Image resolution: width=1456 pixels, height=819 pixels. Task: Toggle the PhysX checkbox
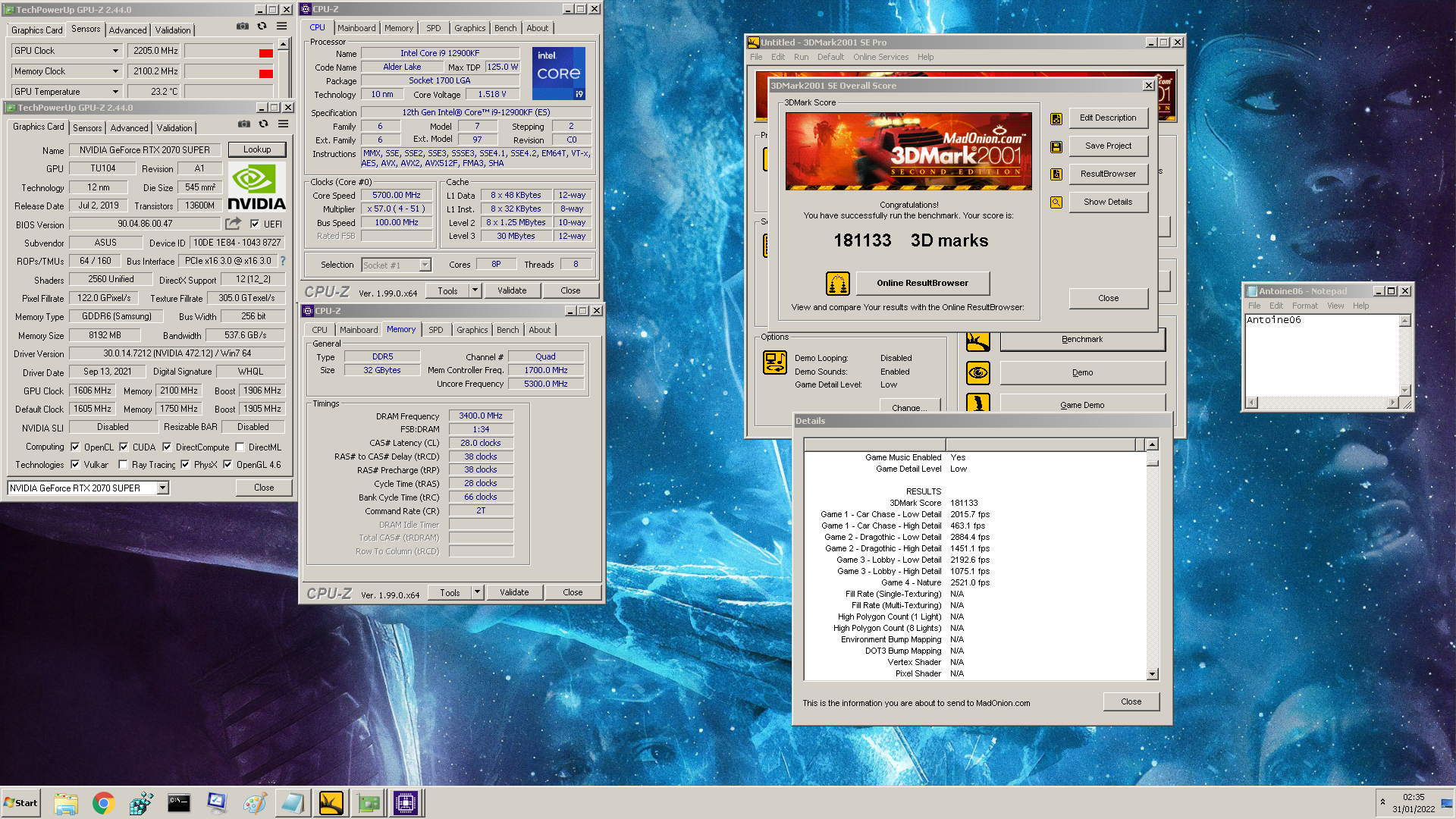185,464
